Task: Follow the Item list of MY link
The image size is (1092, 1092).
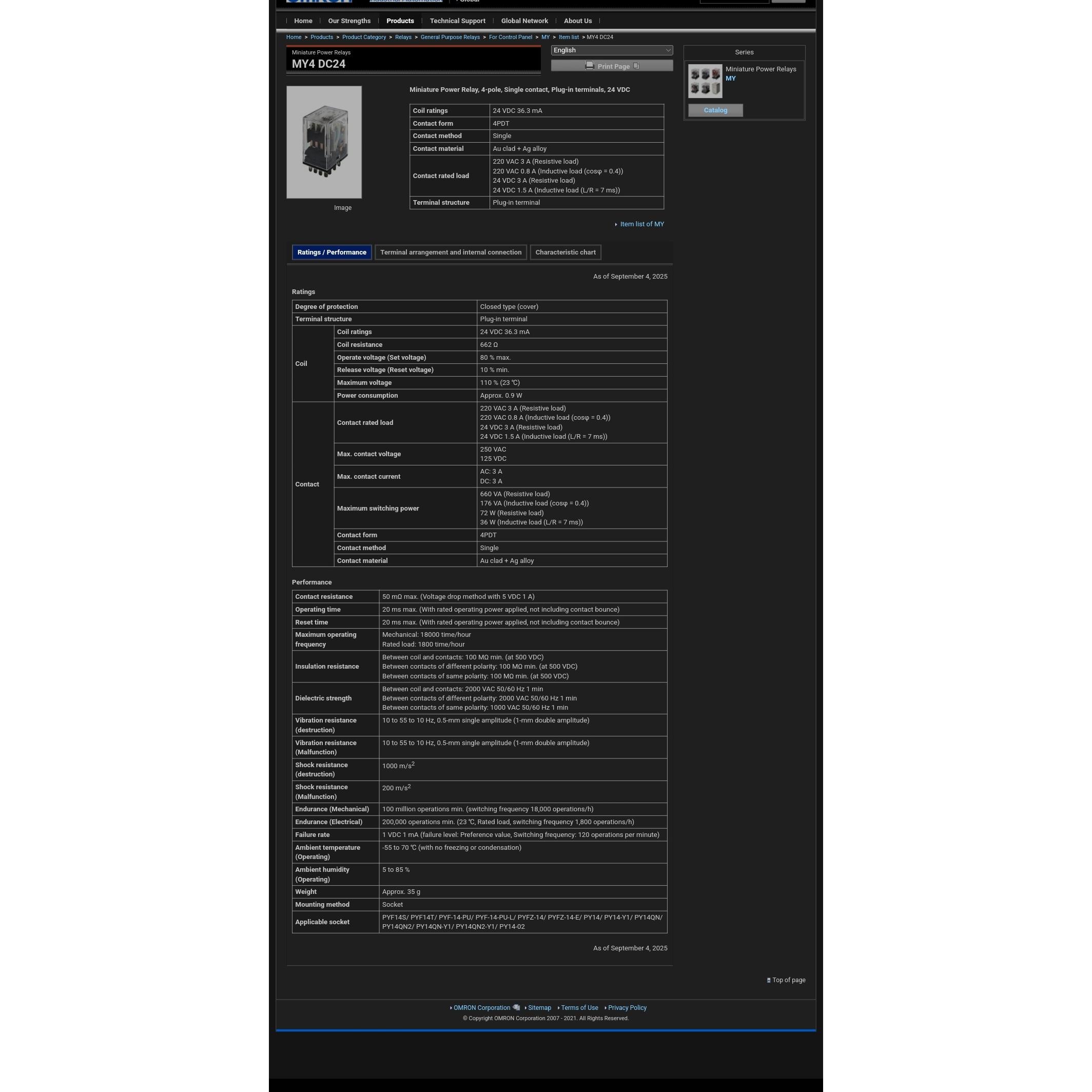Action: (641, 224)
